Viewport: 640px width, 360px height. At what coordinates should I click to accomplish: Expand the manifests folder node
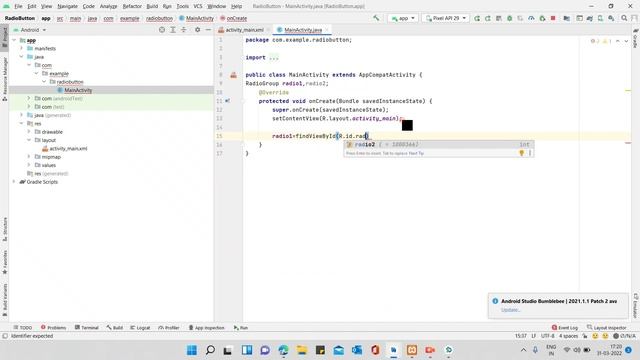(22, 48)
